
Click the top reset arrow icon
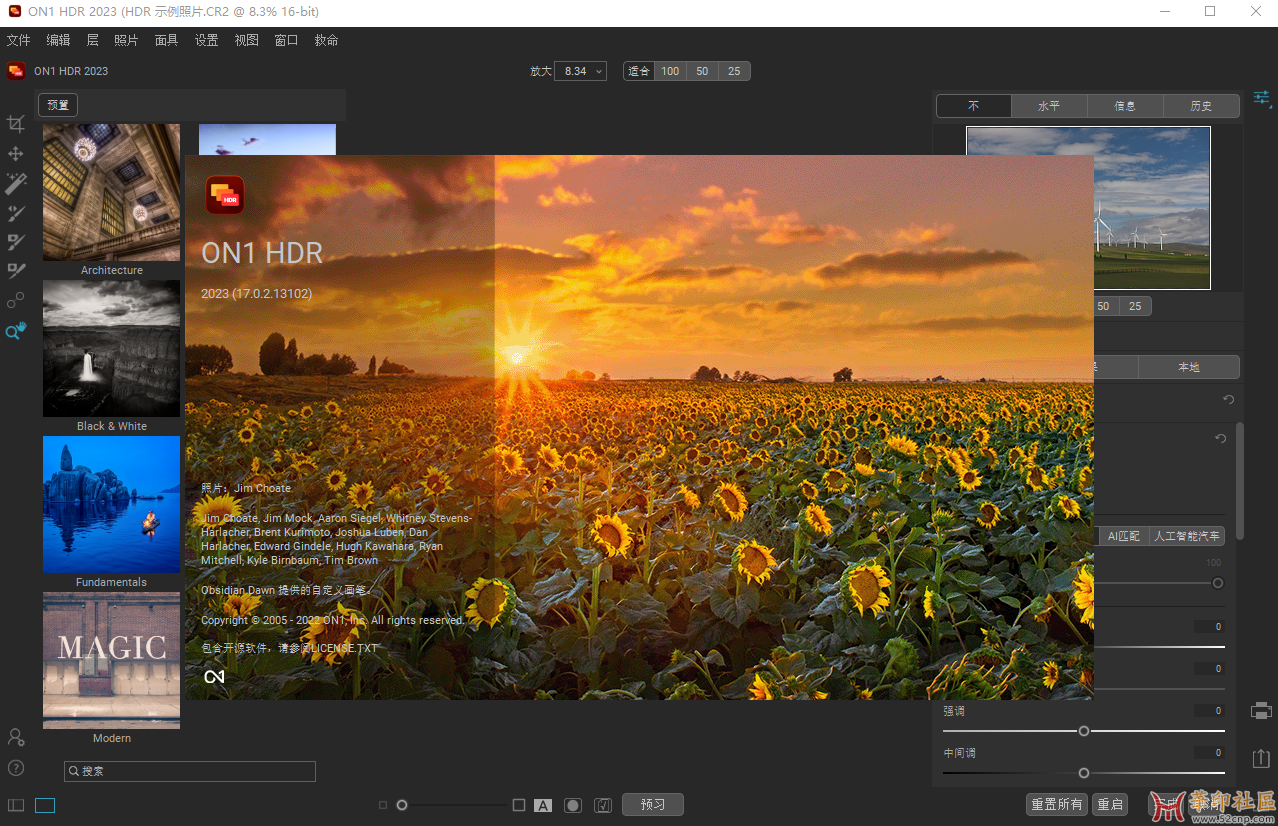tap(1228, 400)
